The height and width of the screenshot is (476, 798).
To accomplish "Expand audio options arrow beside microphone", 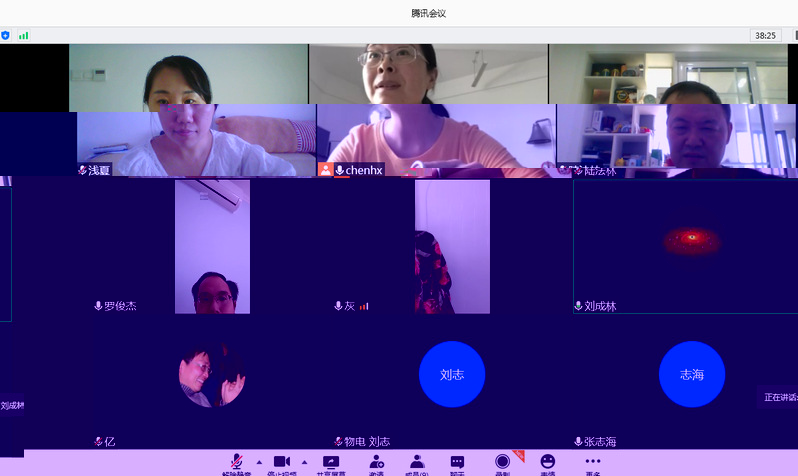I will [259, 462].
